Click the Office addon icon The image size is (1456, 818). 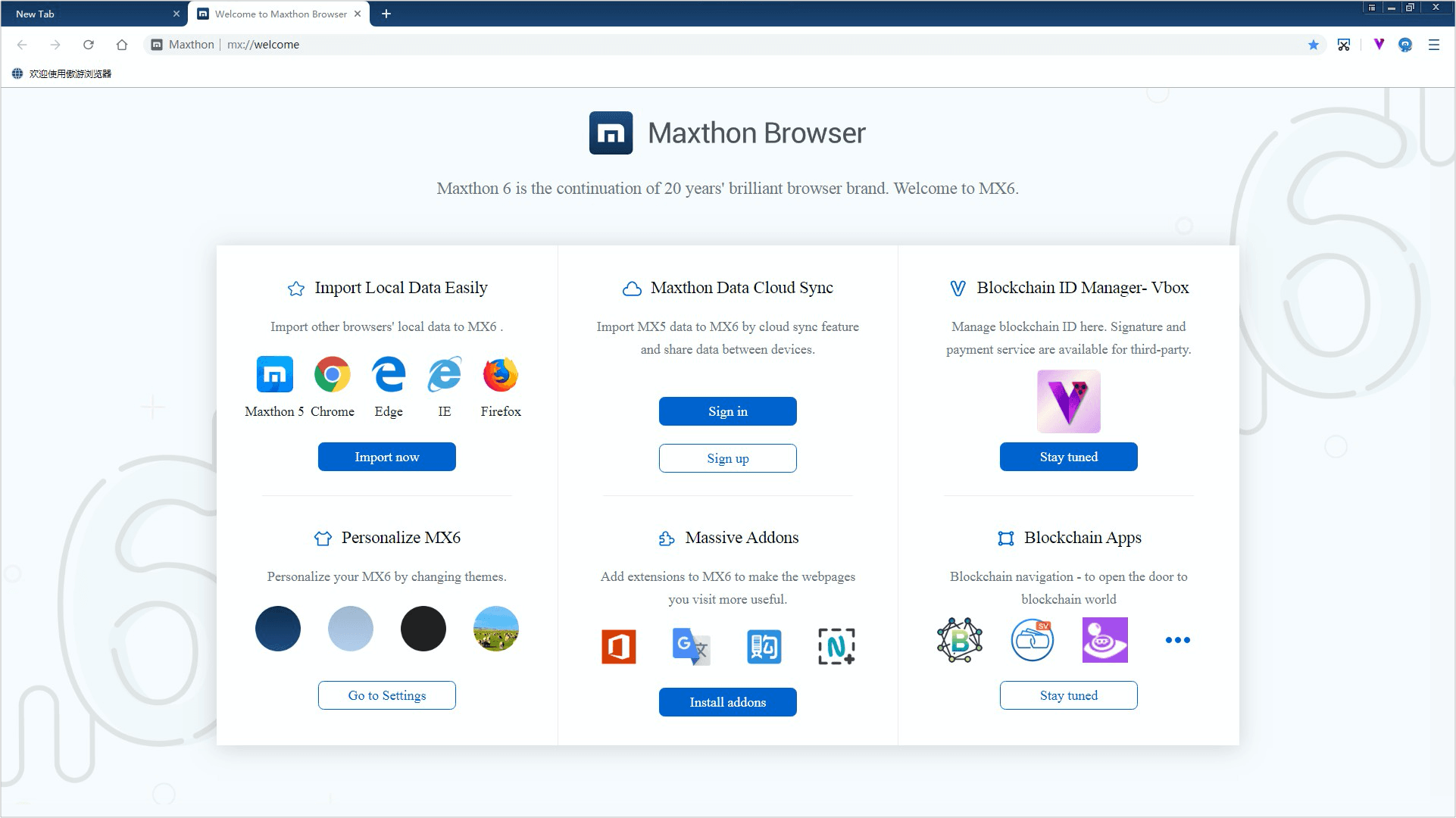(x=619, y=646)
